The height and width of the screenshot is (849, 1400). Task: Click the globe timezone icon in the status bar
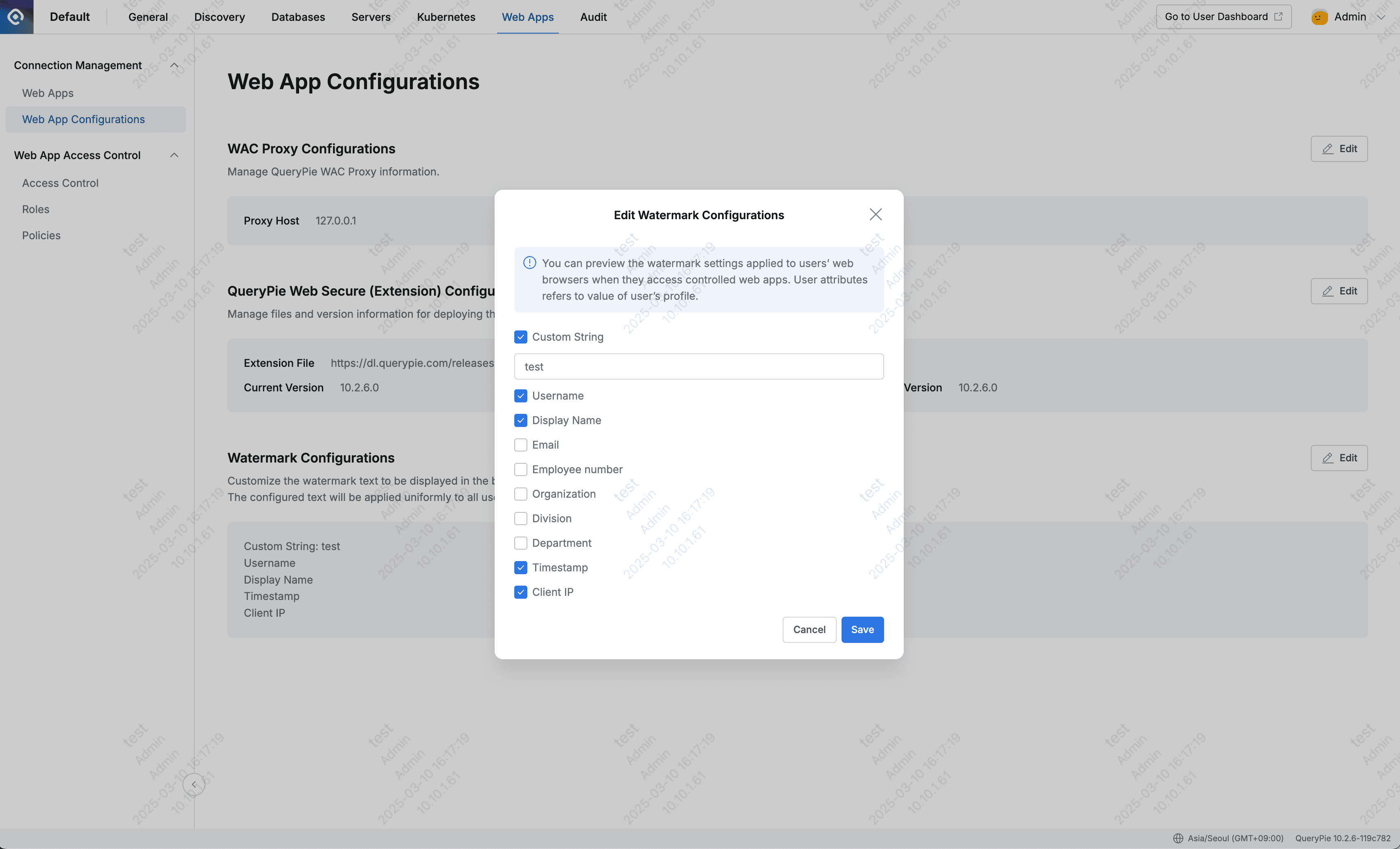(x=1178, y=838)
